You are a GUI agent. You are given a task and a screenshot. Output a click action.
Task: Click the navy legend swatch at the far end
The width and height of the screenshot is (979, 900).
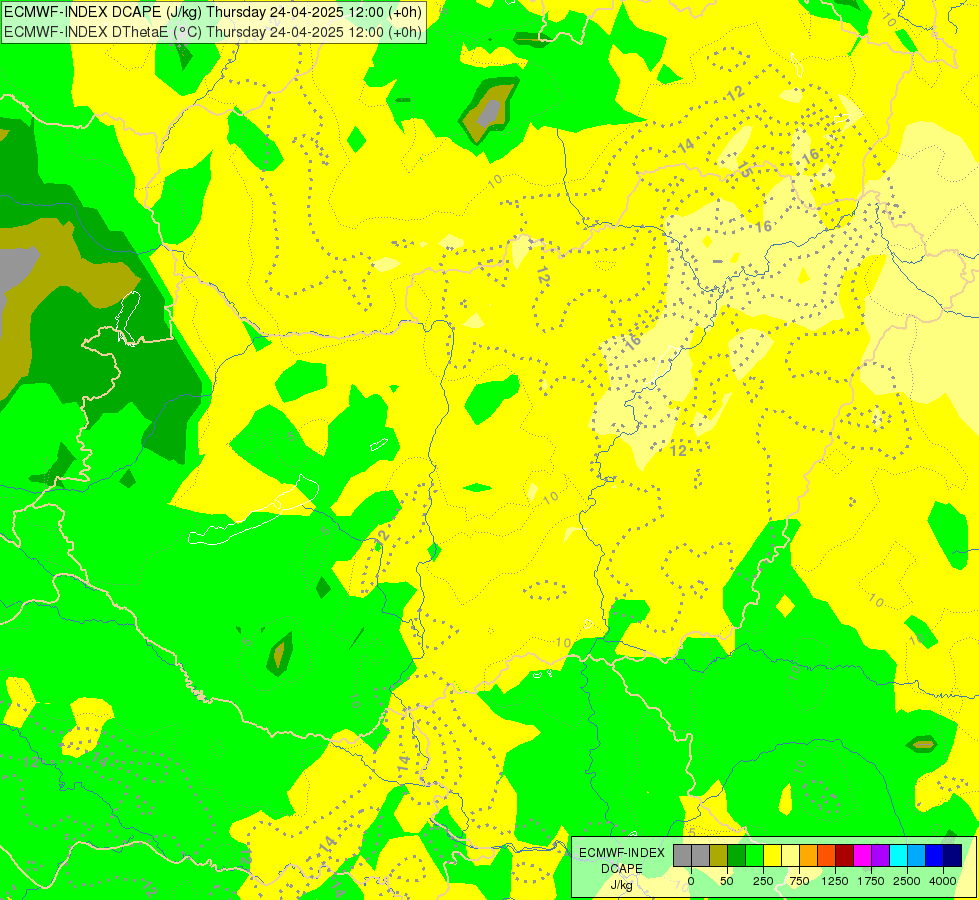(x=953, y=855)
